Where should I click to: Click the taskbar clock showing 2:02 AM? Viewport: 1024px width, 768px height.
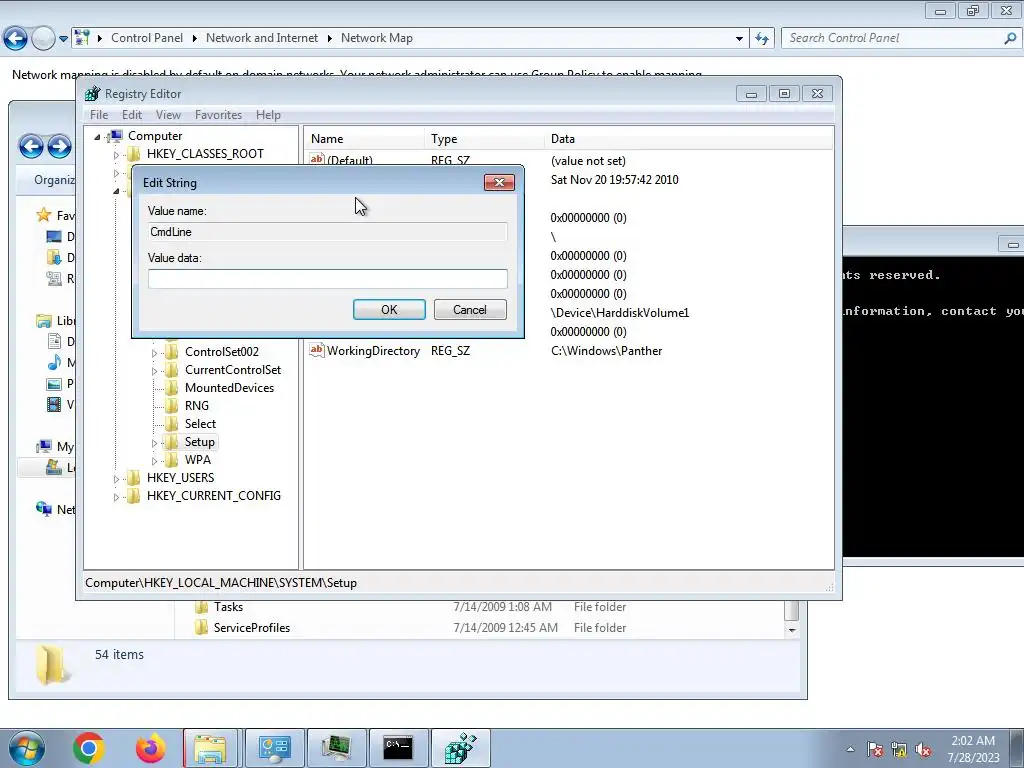[973, 748]
